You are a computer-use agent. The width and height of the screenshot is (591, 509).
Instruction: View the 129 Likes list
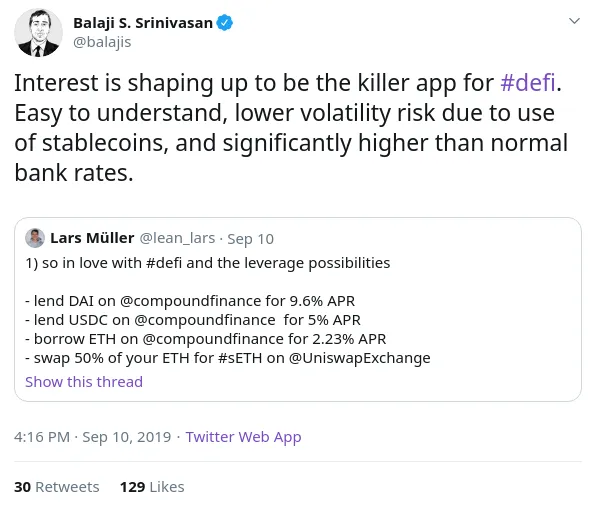click(x=152, y=487)
